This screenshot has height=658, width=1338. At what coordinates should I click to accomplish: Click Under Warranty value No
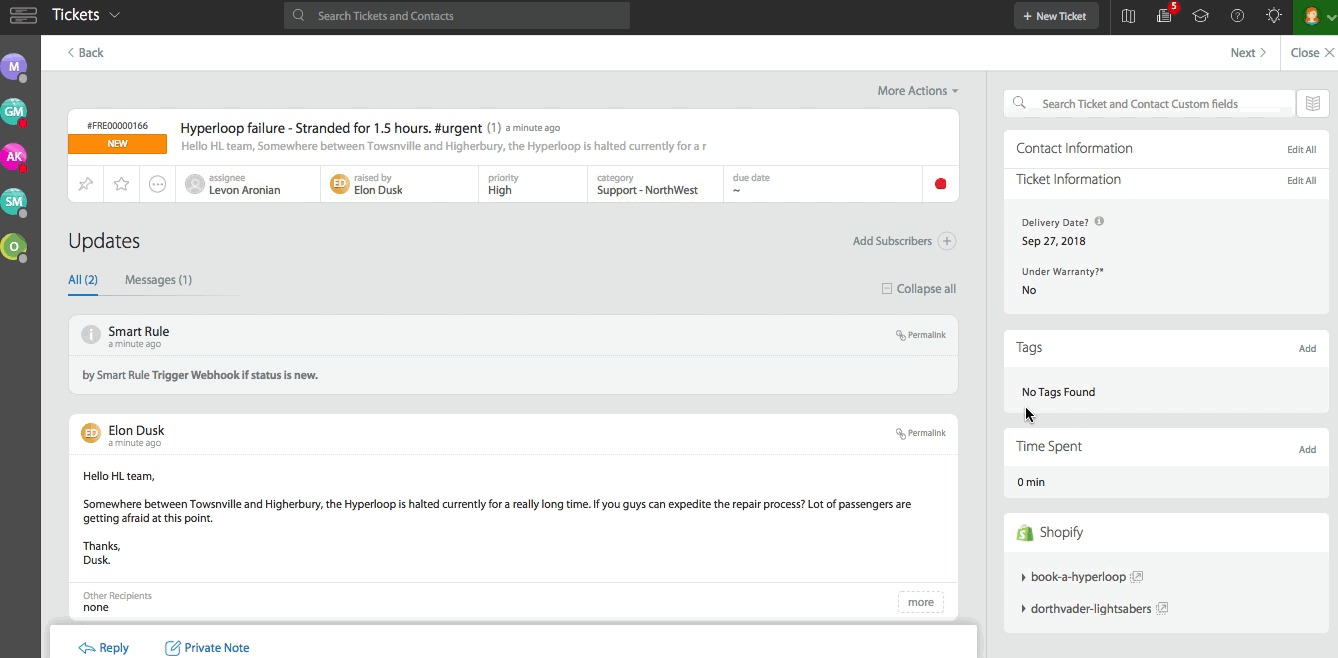(1029, 290)
